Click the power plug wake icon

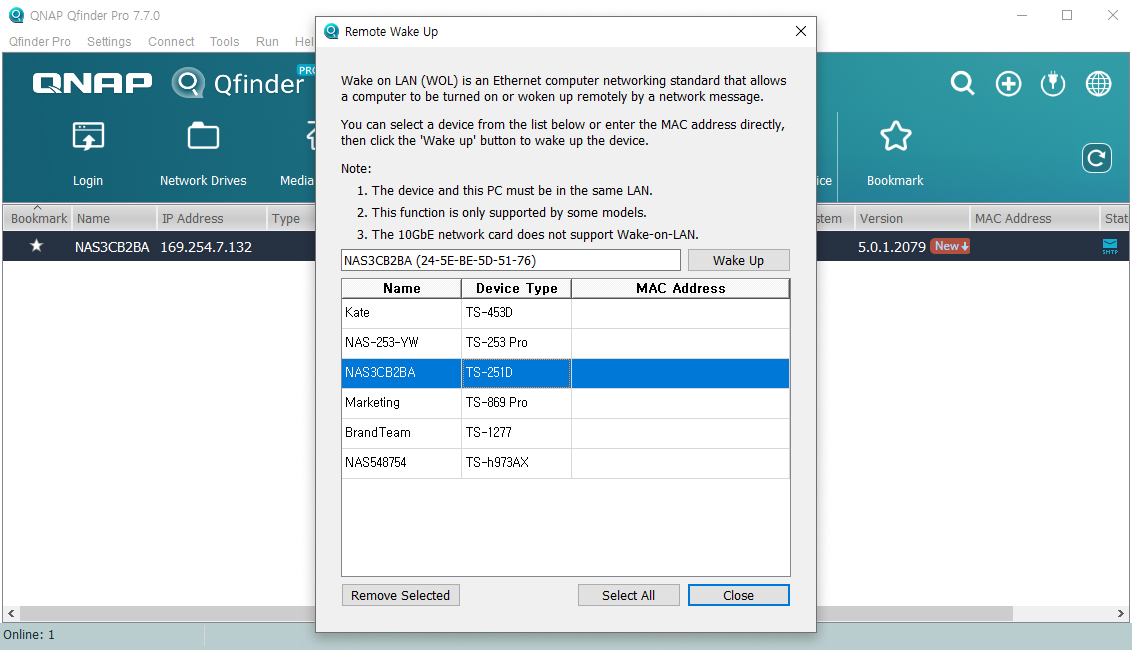pyautogui.click(x=1052, y=84)
